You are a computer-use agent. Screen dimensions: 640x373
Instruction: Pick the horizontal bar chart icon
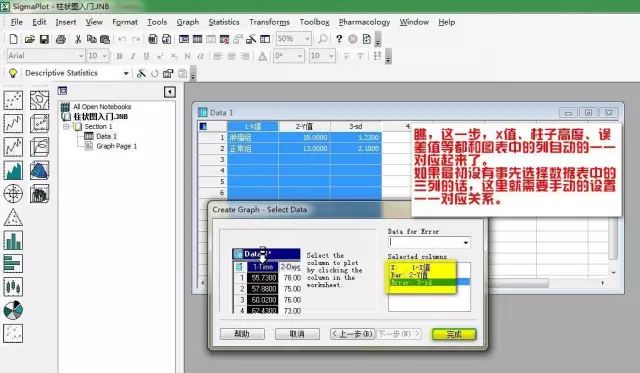click(13, 264)
